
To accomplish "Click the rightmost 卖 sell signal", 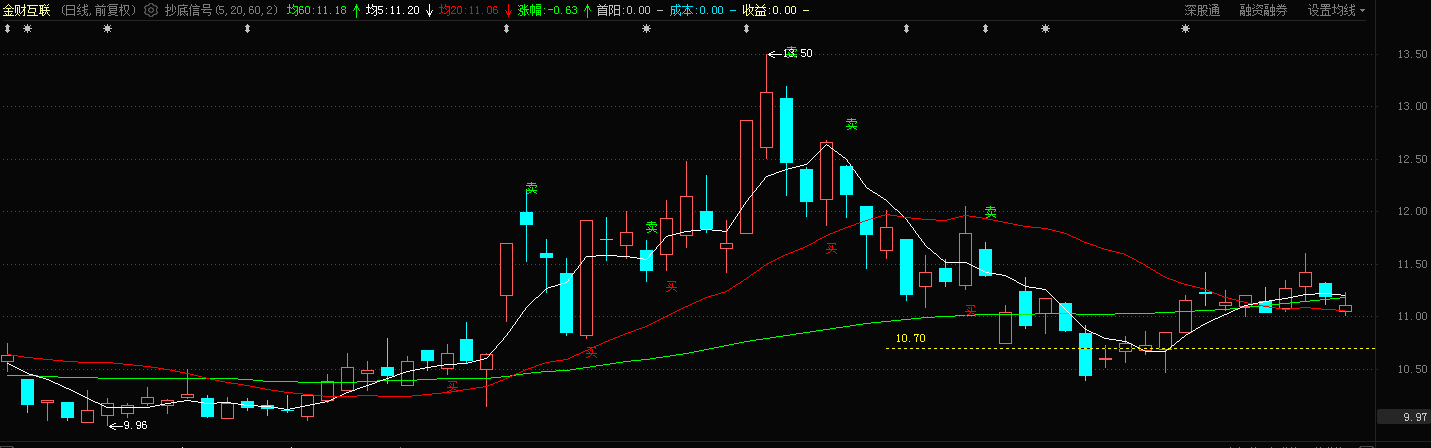I will click(x=990, y=212).
